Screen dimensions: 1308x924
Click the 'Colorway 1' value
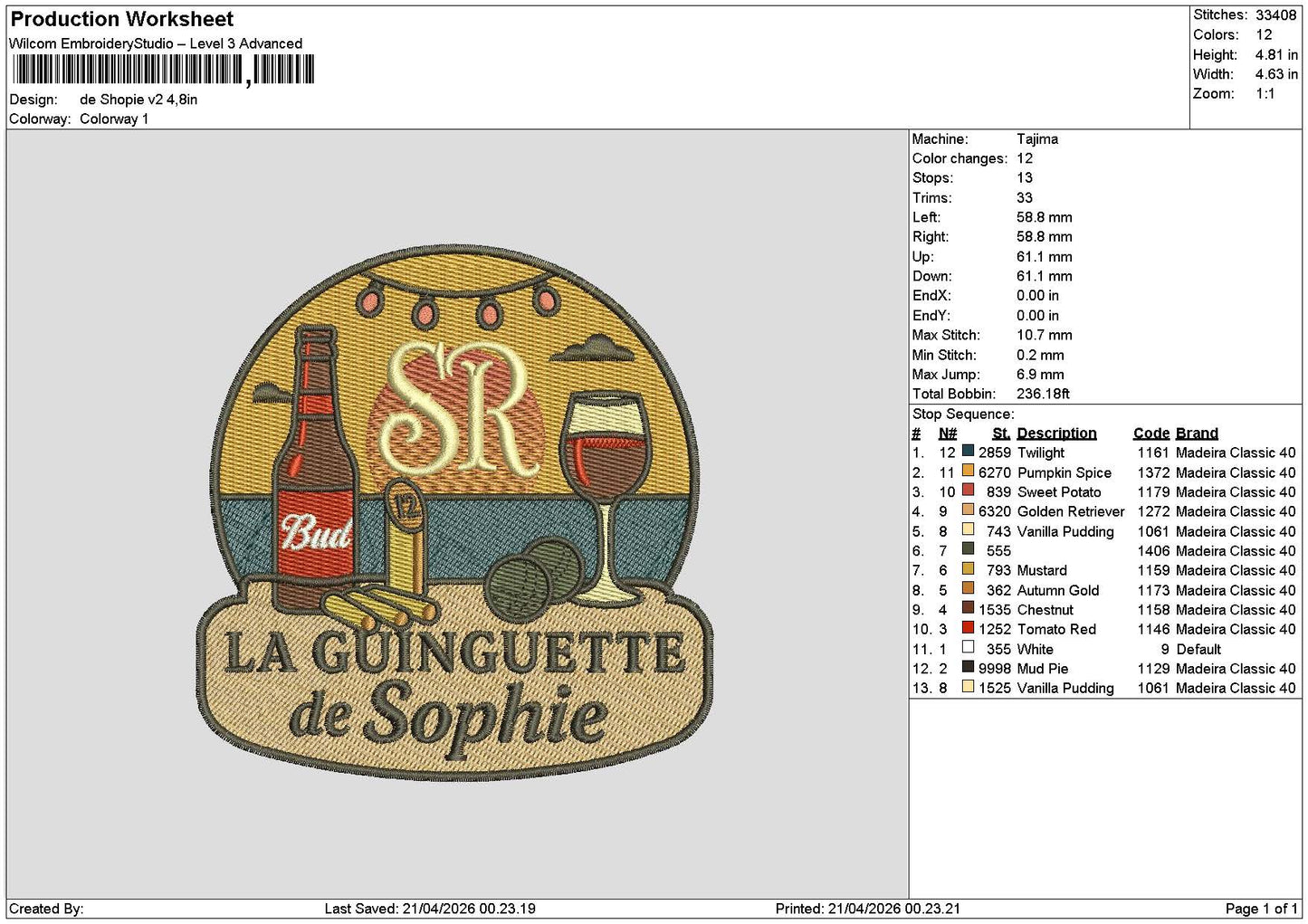[114, 119]
